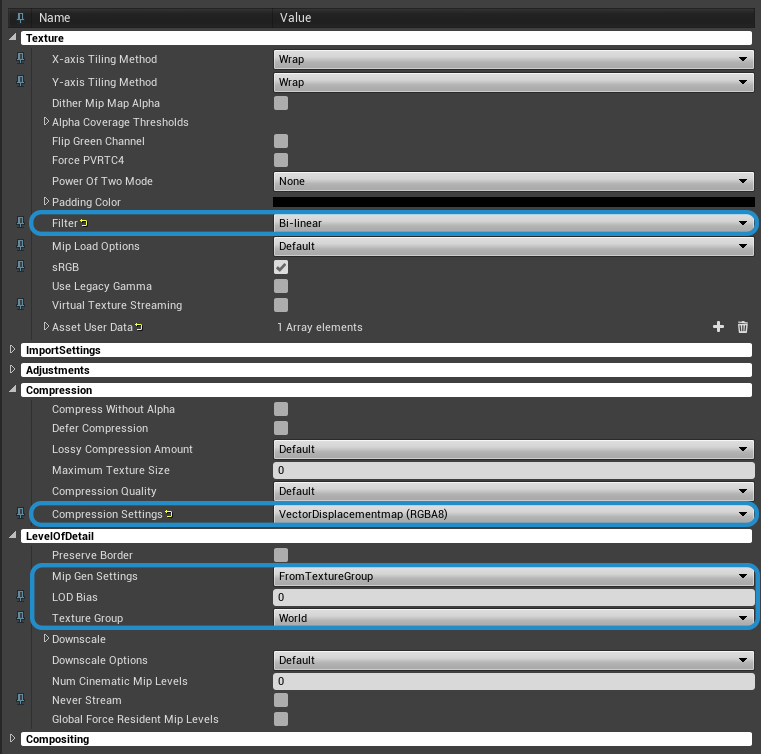Expand the Compositing category header
Image resolution: width=761 pixels, height=754 pixels.
coord(12,739)
